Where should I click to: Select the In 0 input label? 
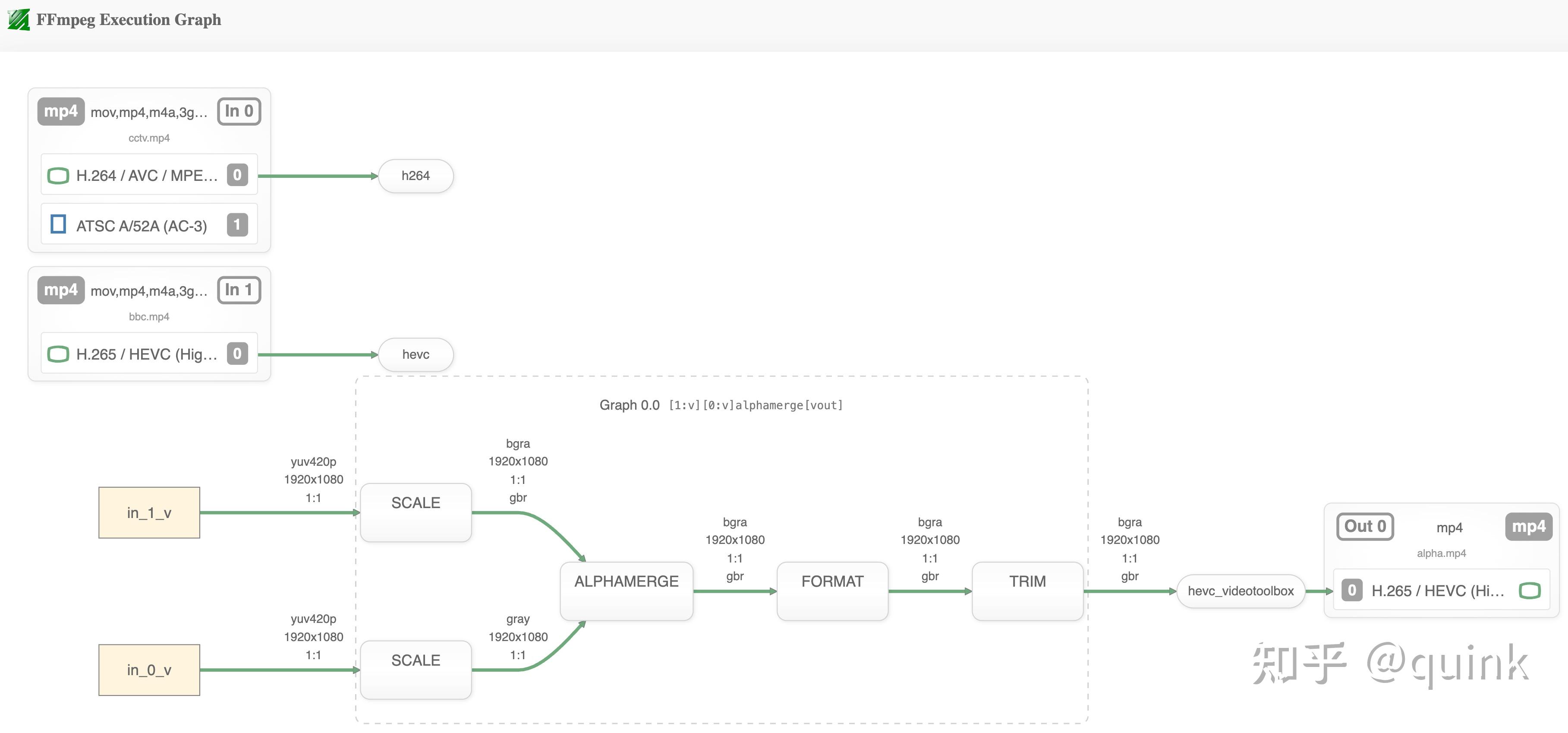239,111
